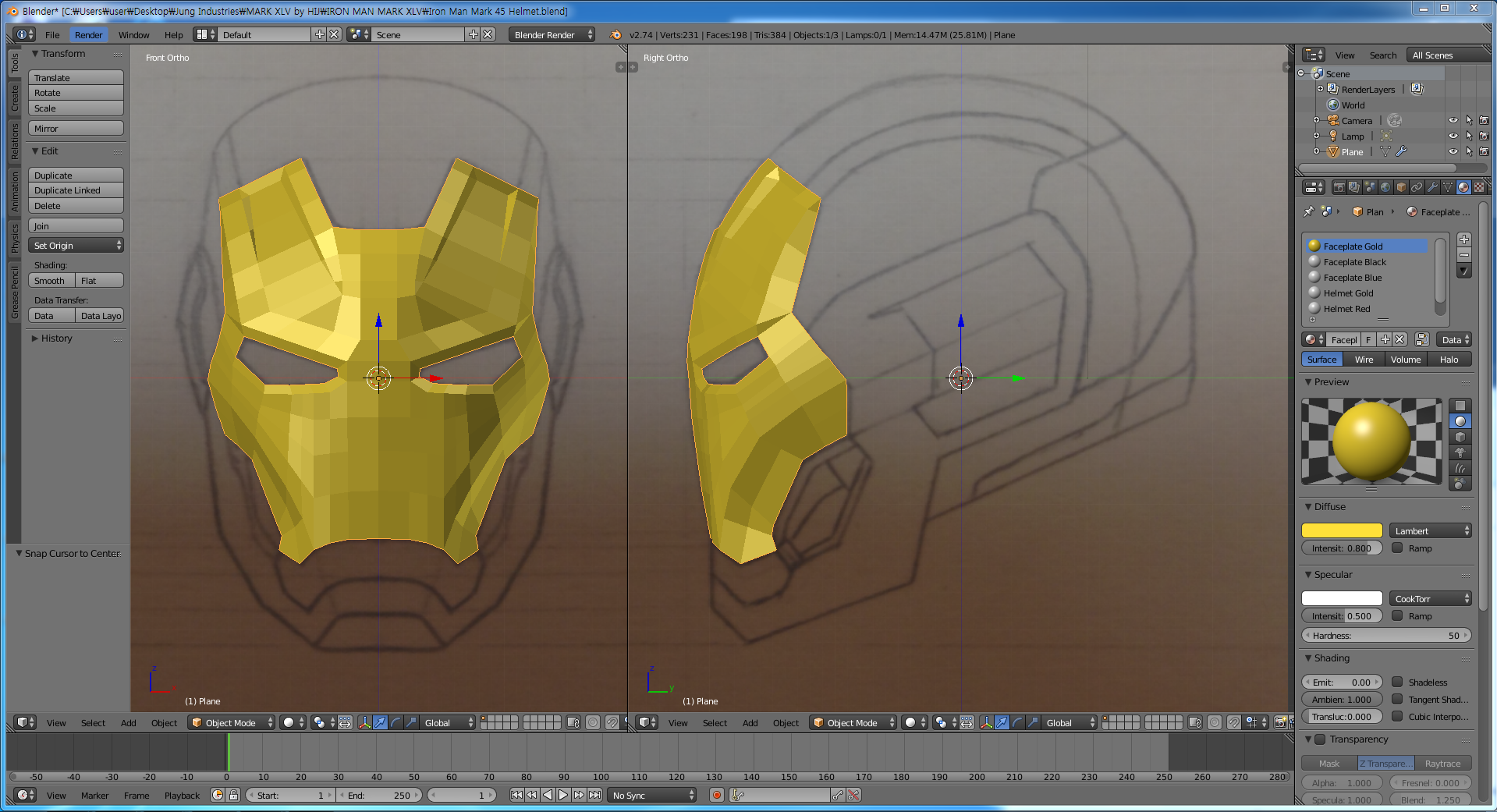Open the Blender Render engine dropdown
Screen dimensions: 1497x812
point(552,34)
